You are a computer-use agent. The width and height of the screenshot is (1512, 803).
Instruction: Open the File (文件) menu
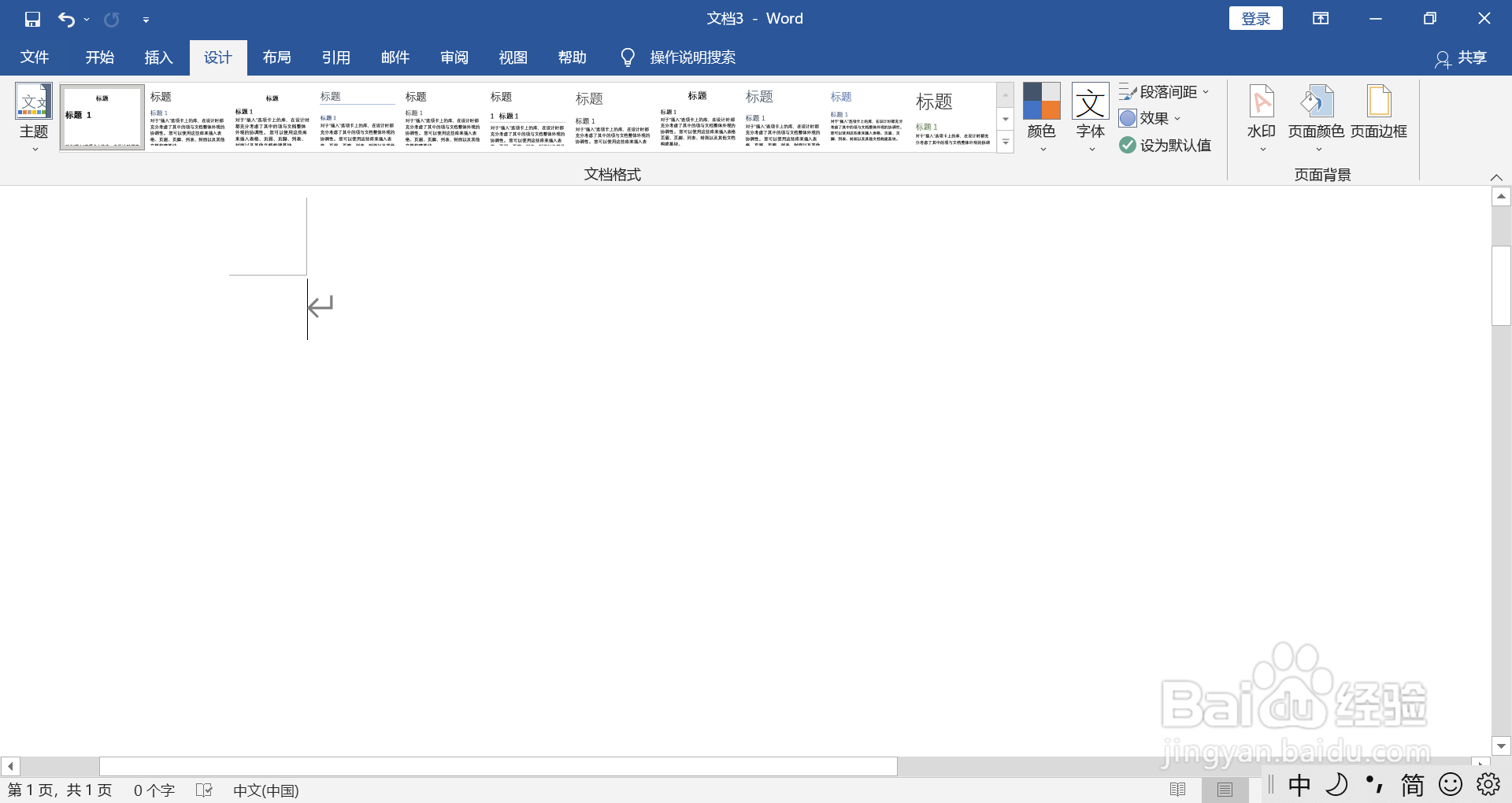pos(35,57)
